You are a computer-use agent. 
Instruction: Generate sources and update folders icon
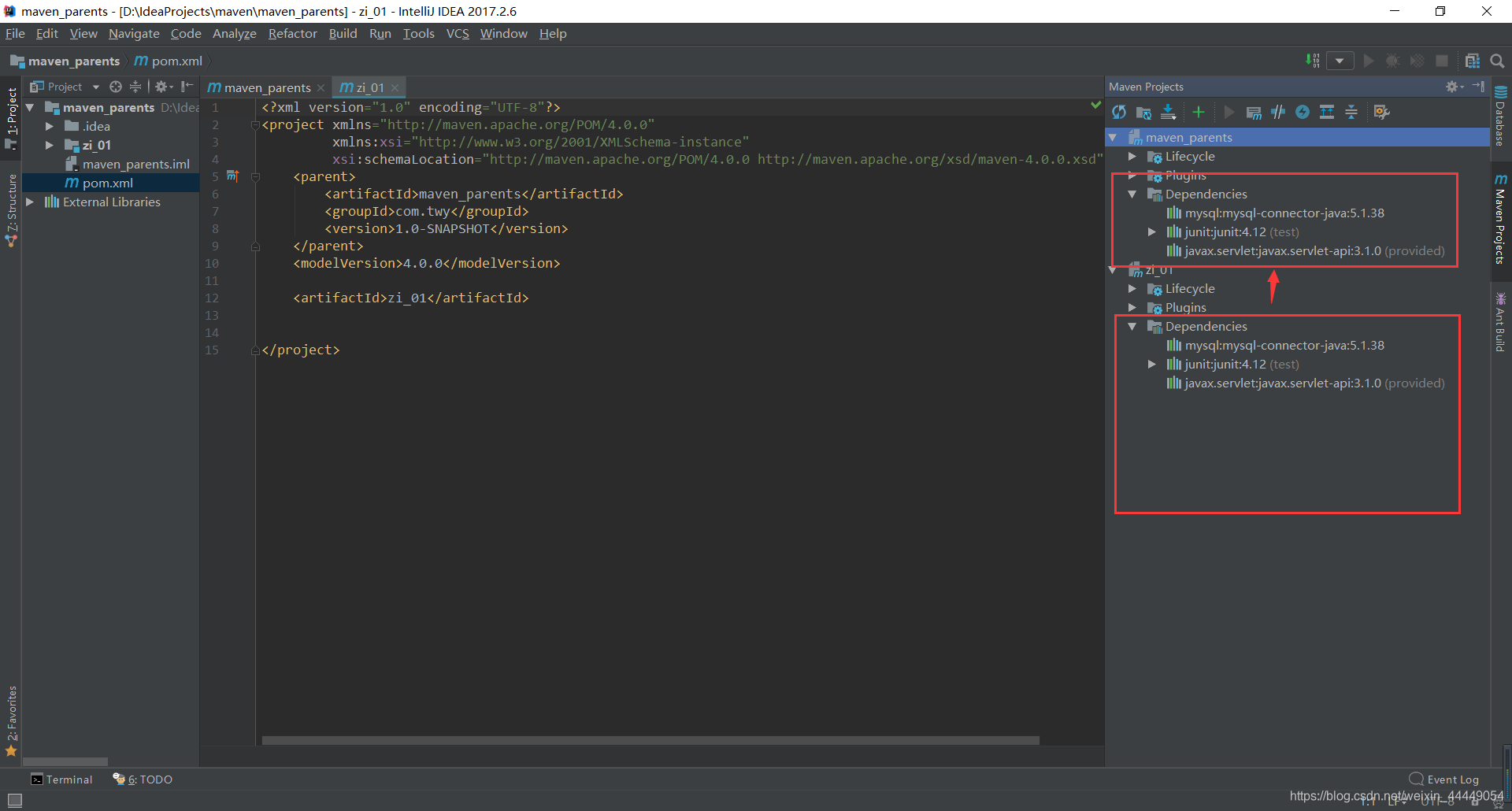coord(1143,113)
